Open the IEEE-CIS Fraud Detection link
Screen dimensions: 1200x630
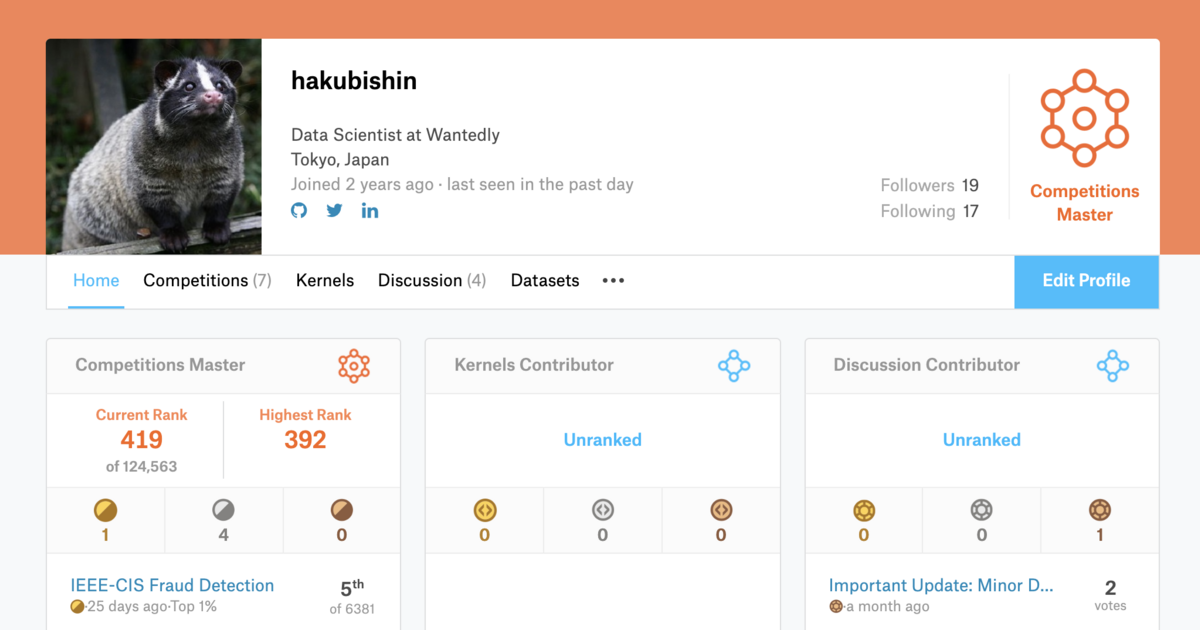[170, 585]
